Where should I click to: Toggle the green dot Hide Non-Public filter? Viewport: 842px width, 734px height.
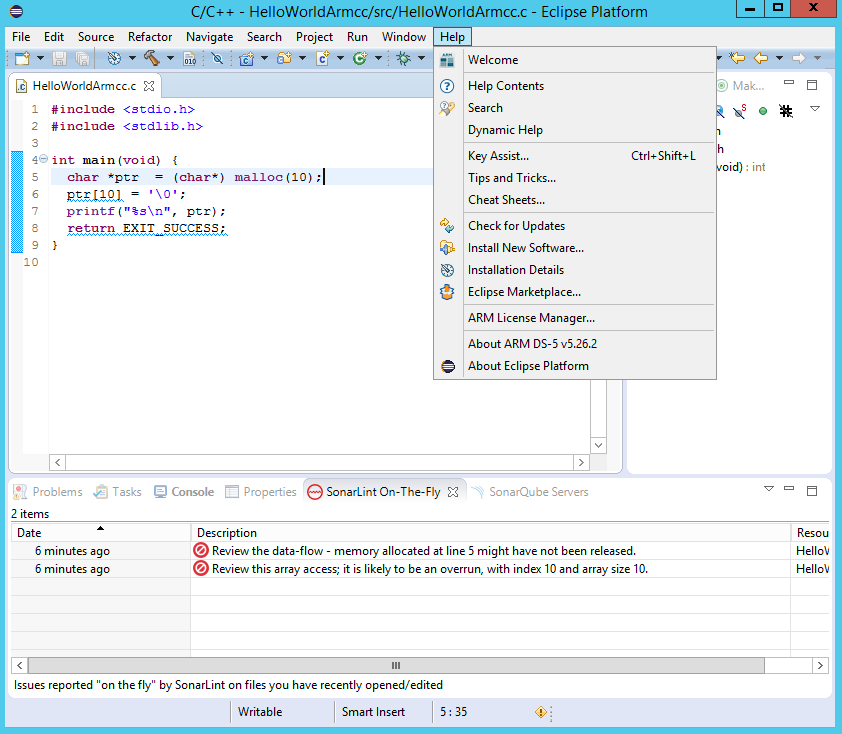click(763, 110)
